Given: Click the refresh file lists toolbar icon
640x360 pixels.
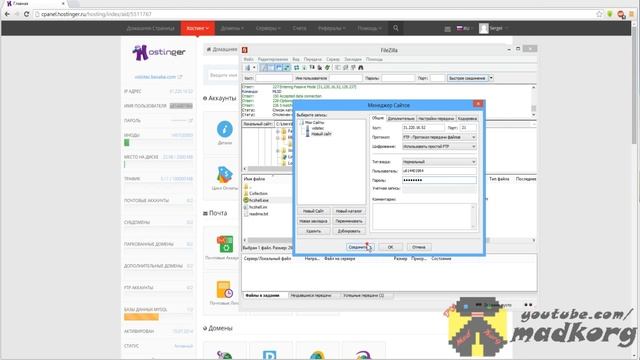Looking at the screenshot, I should 297,68.
